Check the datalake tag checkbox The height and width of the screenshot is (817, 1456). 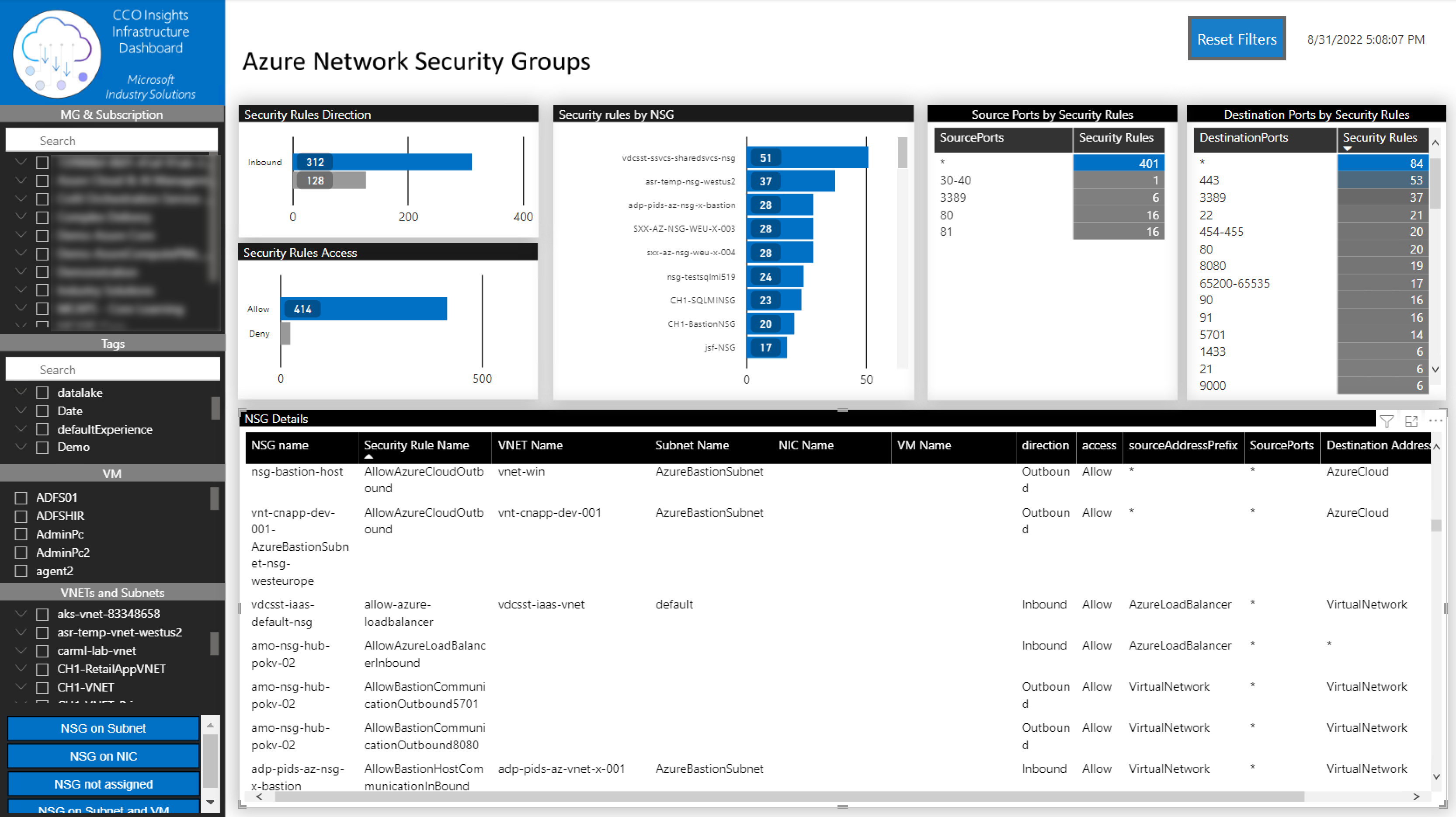[42, 393]
